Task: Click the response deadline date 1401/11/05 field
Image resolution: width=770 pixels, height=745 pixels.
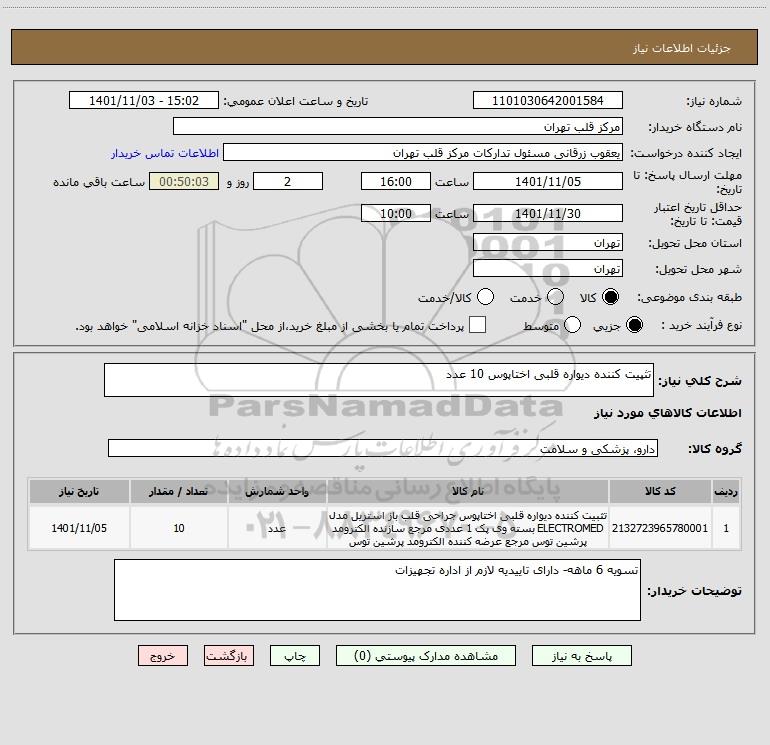Action: 548,182
